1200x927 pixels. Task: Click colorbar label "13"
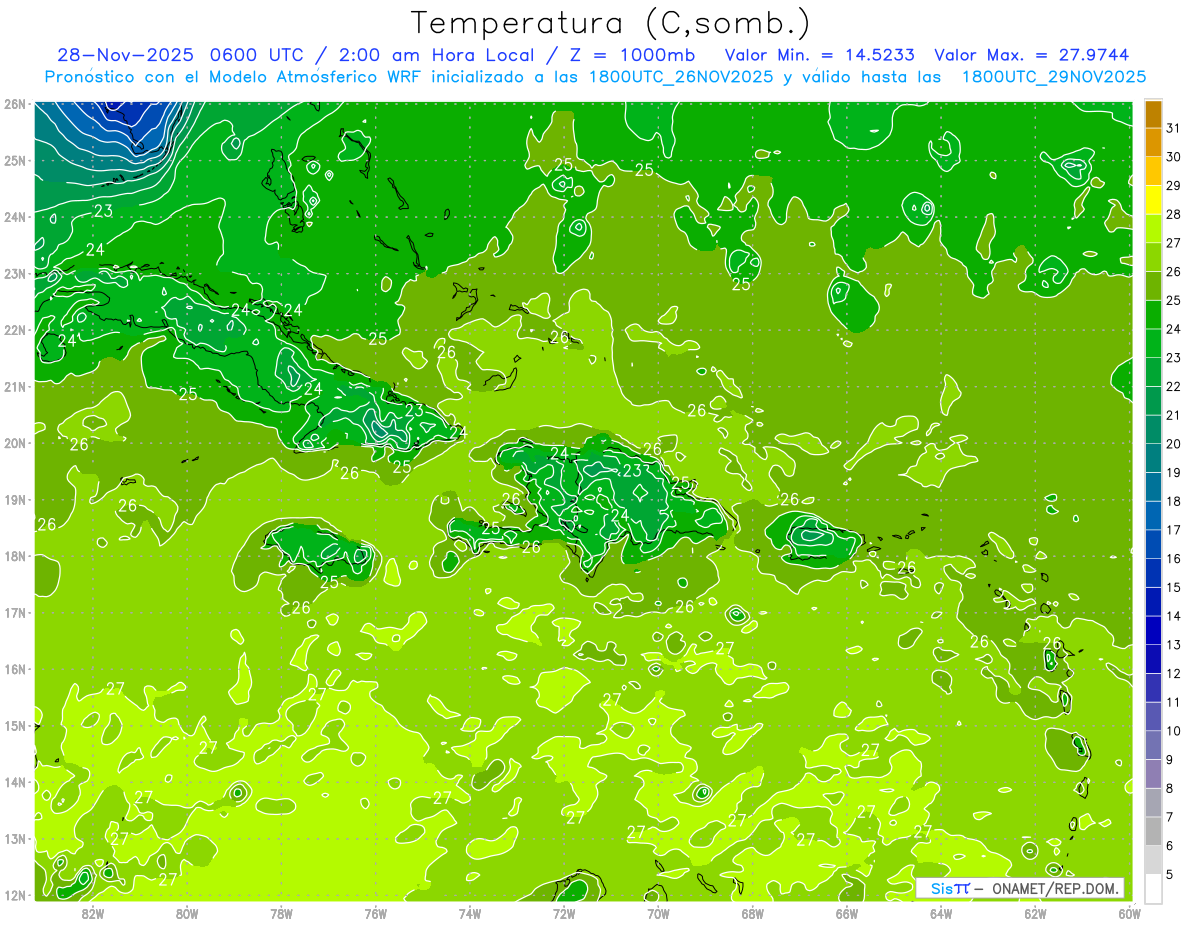(1174, 645)
